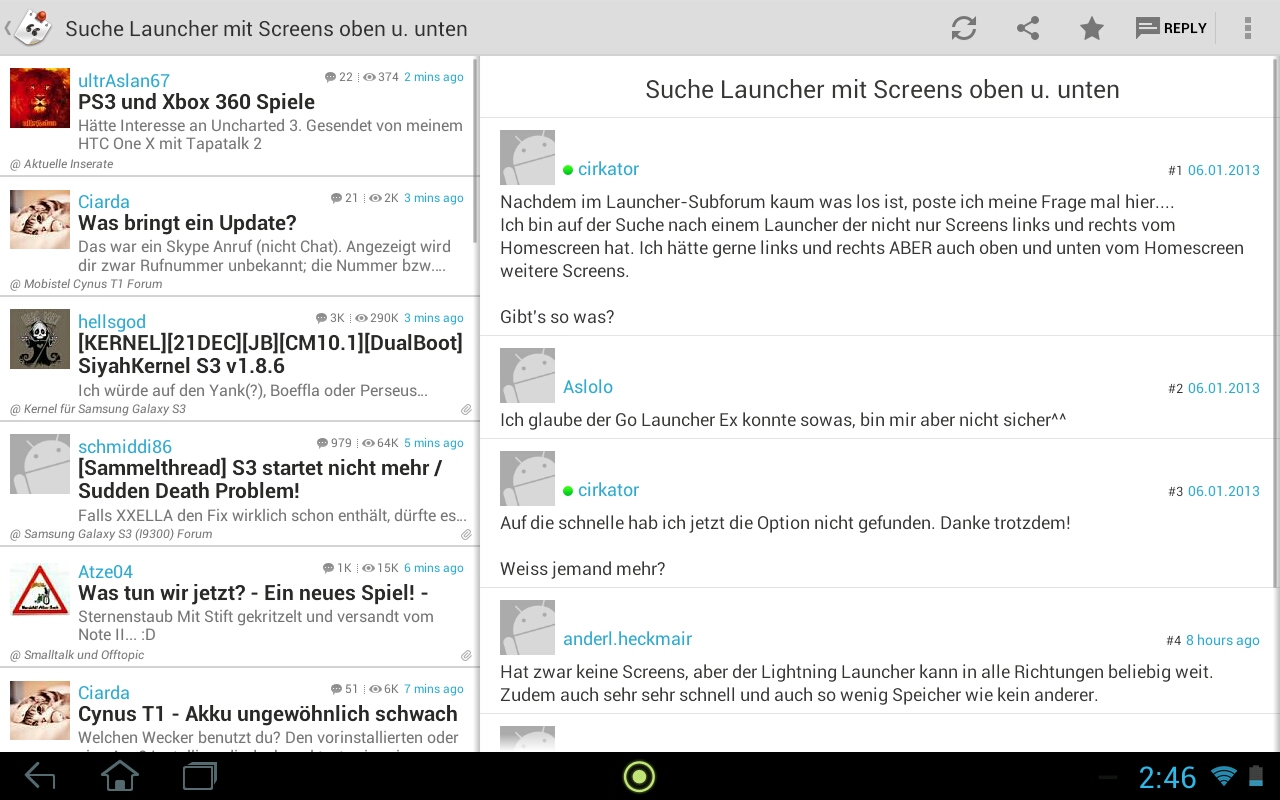Tap attachment paperclip on 'Ein neues Spiel' thread

click(x=466, y=656)
